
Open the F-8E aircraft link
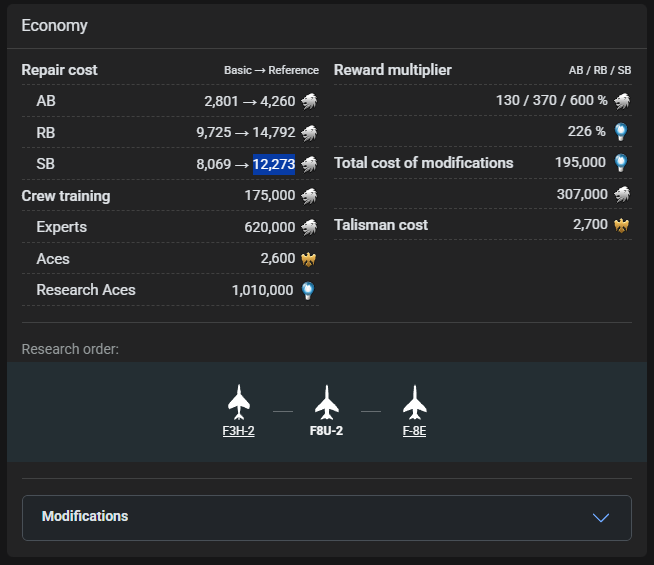click(414, 431)
